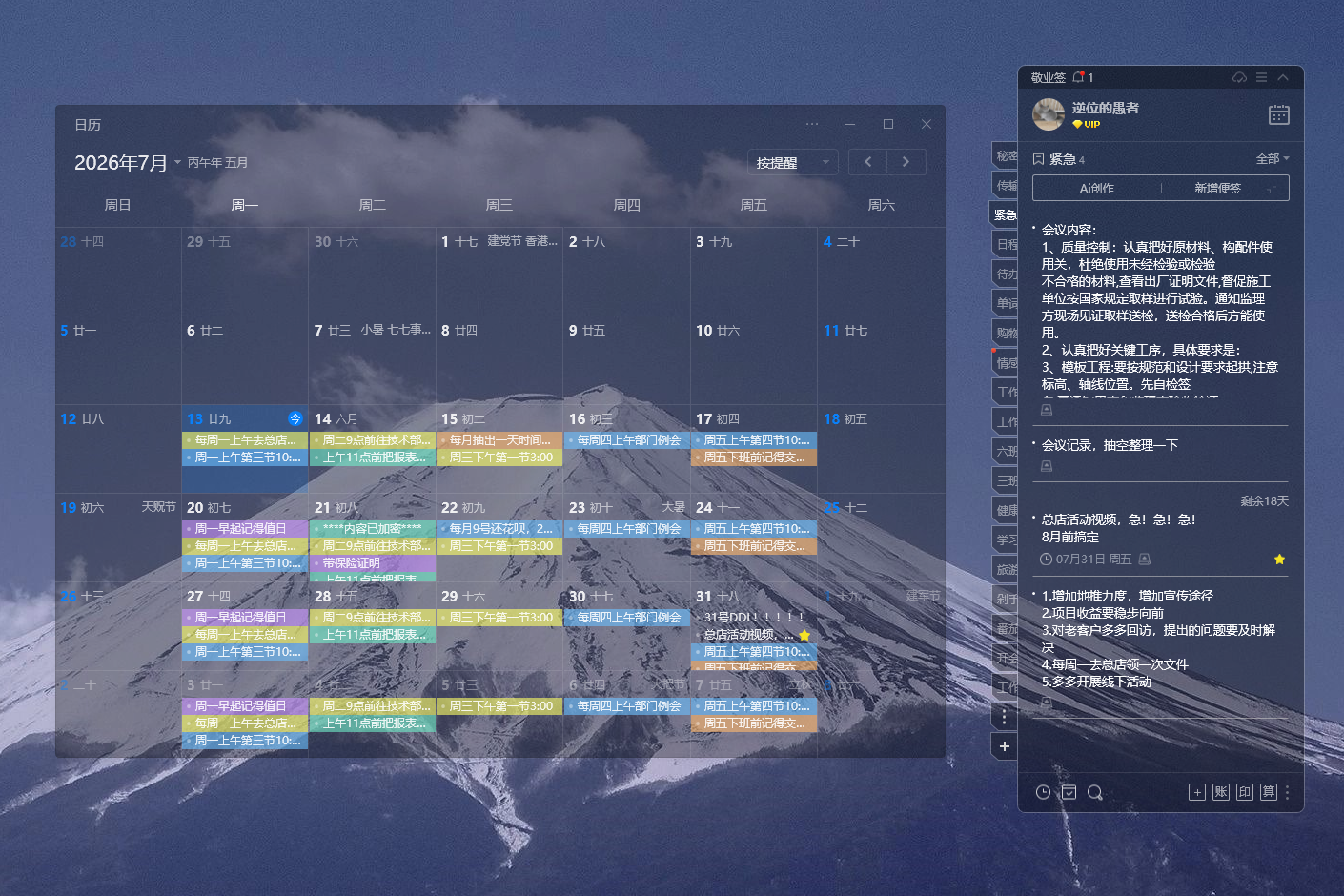
Task: Open the 算 calculator tool icon
Action: [x=1268, y=792]
